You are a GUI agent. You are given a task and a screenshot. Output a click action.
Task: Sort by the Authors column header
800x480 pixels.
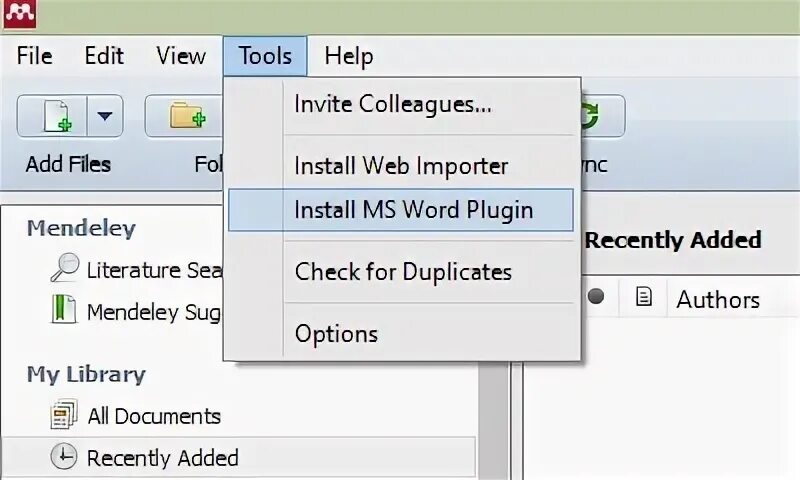[718, 299]
